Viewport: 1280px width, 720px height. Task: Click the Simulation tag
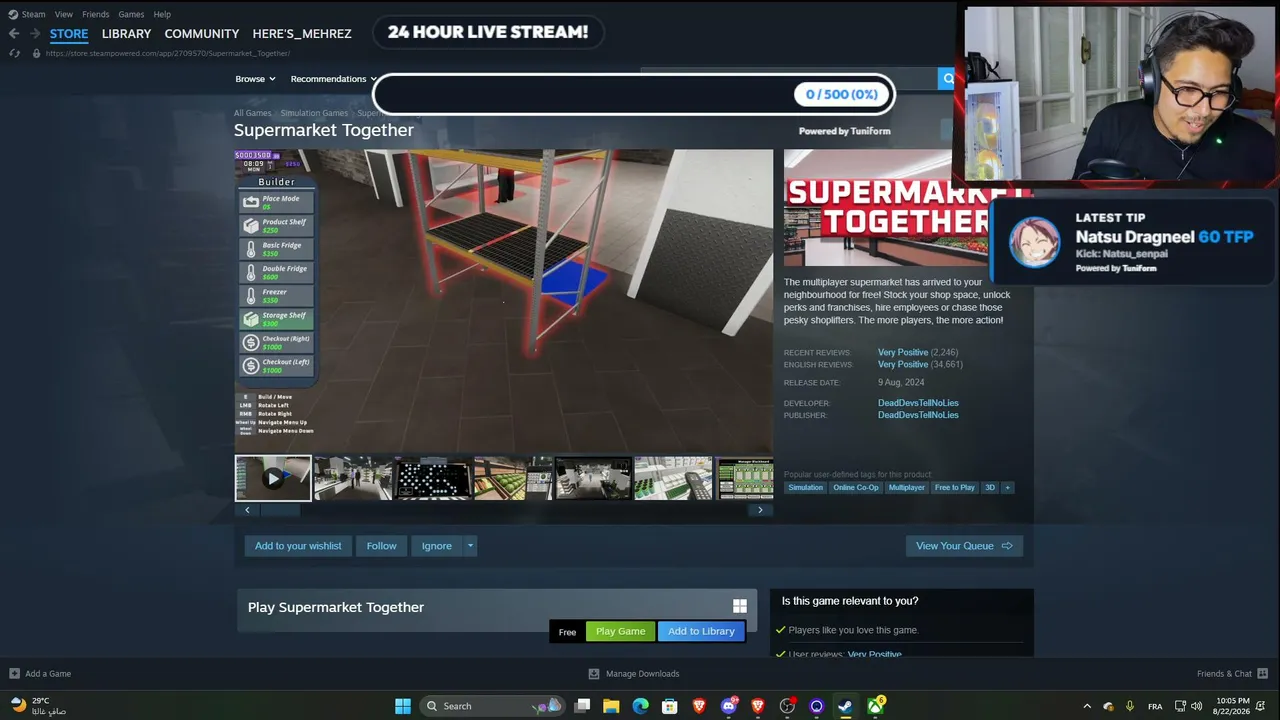pyautogui.click(x=805, y=488)
